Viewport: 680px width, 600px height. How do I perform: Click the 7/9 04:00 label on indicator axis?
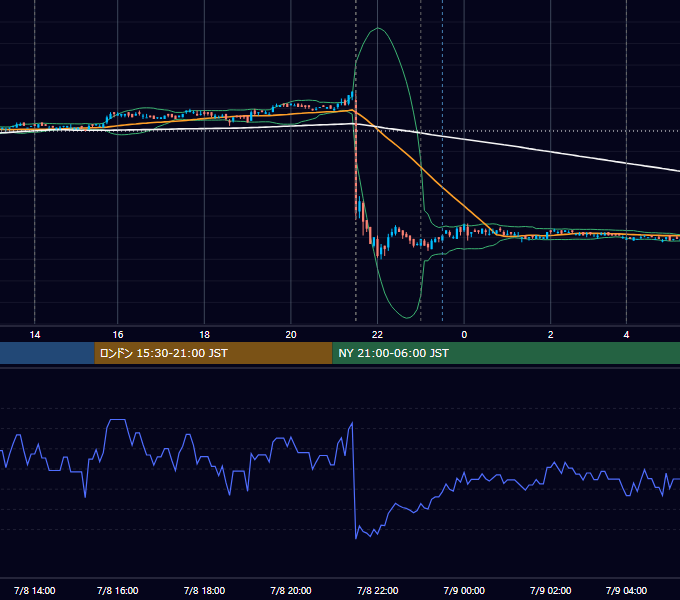(x=626, y=590)
